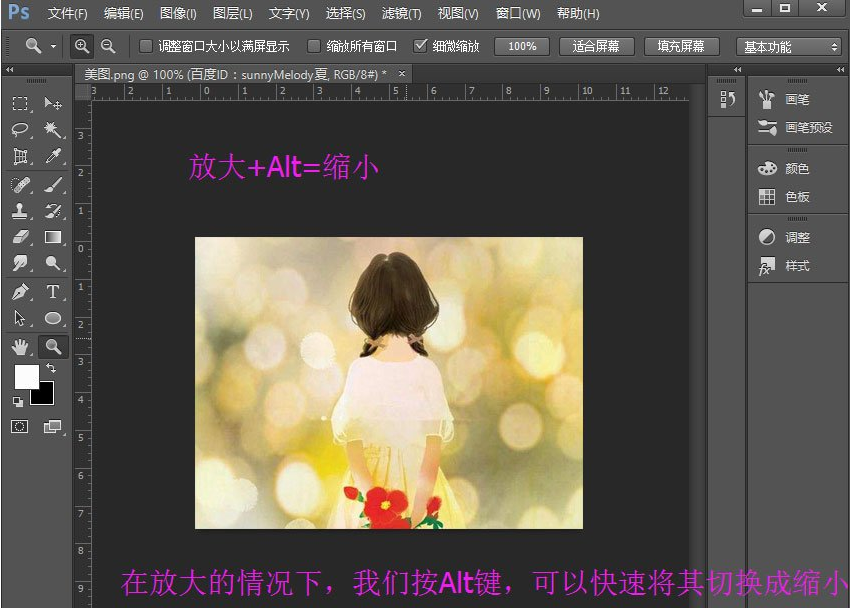The width and height of the screenshot is (850, 608).
Task: Swap foreground and background colors
Action: tap(51, 368)
